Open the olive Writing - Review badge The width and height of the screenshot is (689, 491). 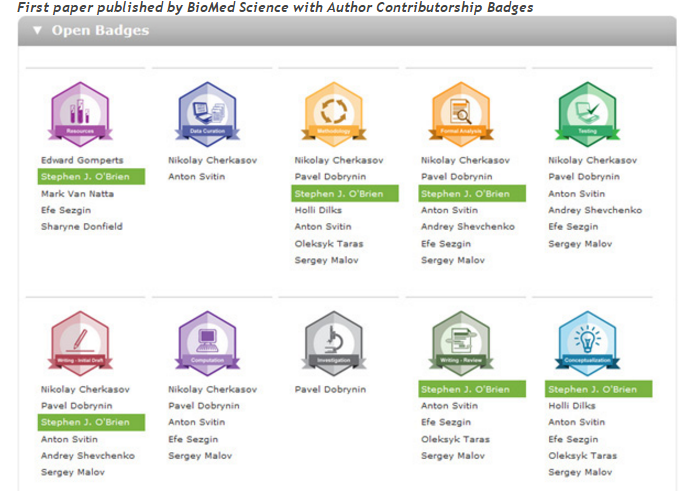[x=461, y=343]
